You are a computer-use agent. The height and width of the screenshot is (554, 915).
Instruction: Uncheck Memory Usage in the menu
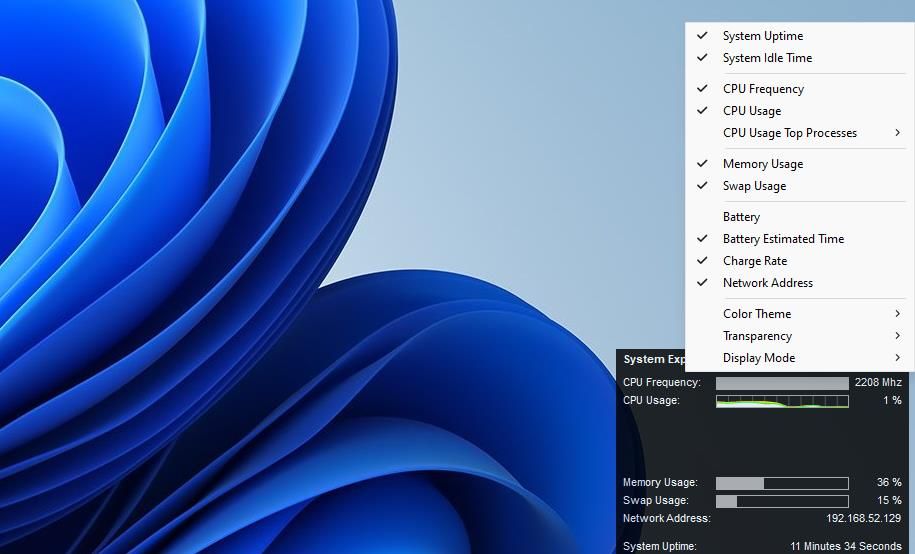point(762,164)
